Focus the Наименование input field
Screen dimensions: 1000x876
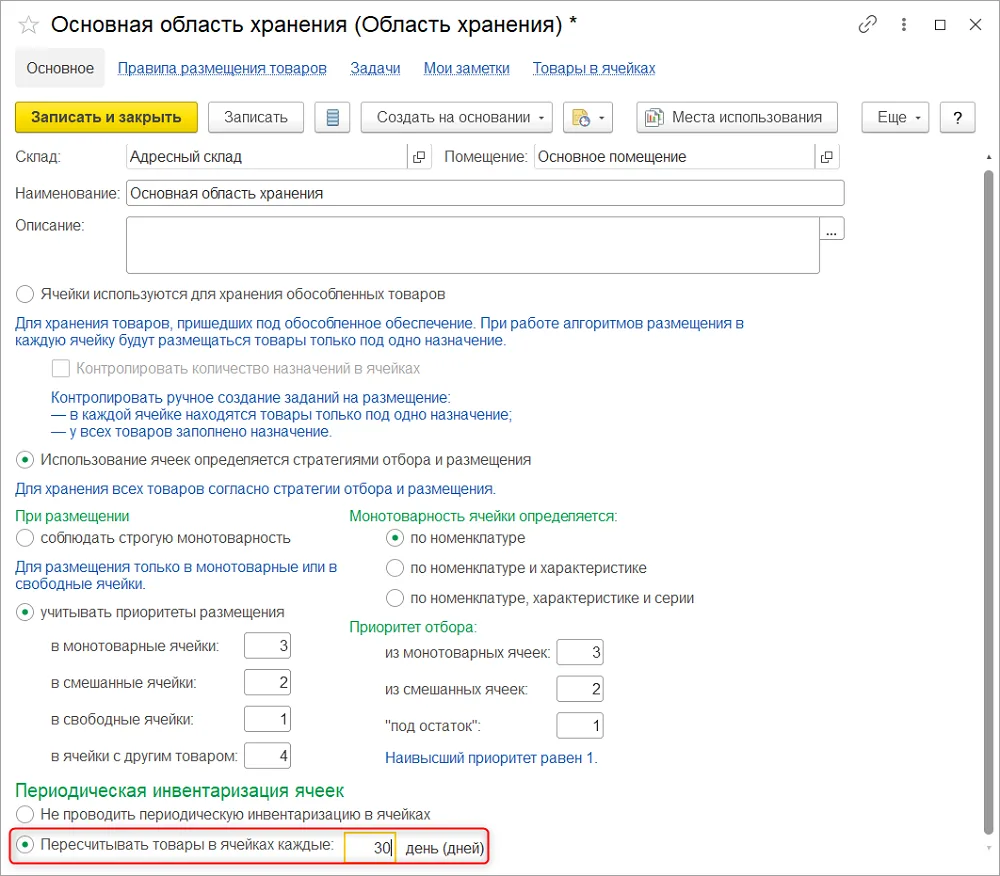pyautogui.click(x=485, y=193)
